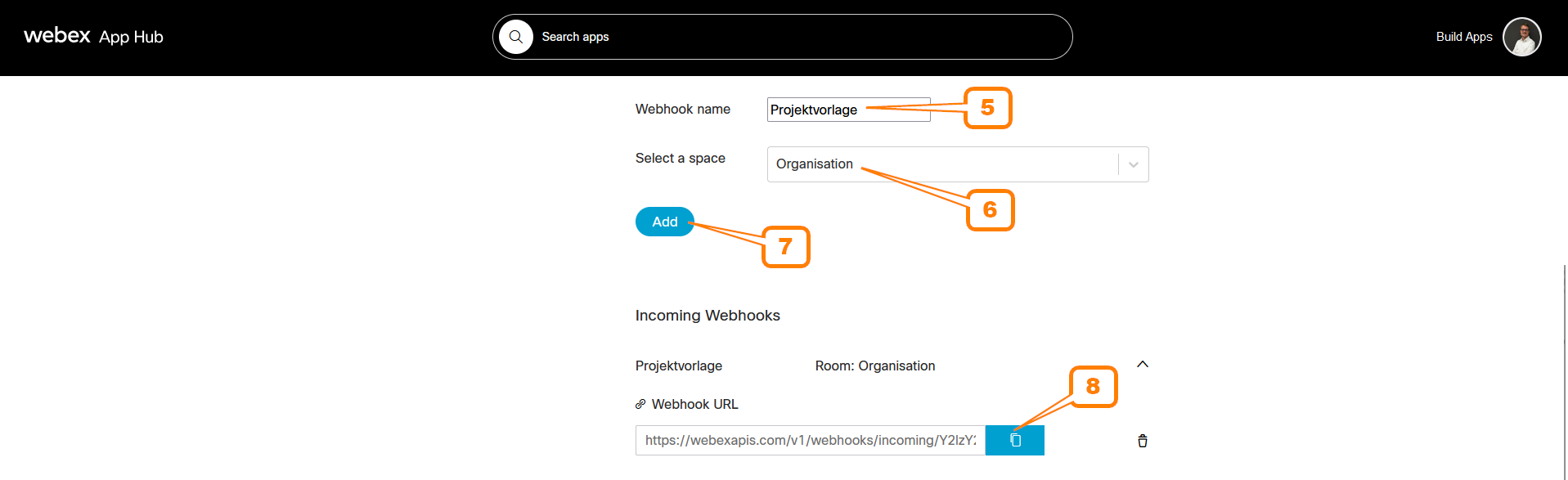This screenshot has width=1568, height=480.
Task: Open the user profile avatar
Action: 1522,37
